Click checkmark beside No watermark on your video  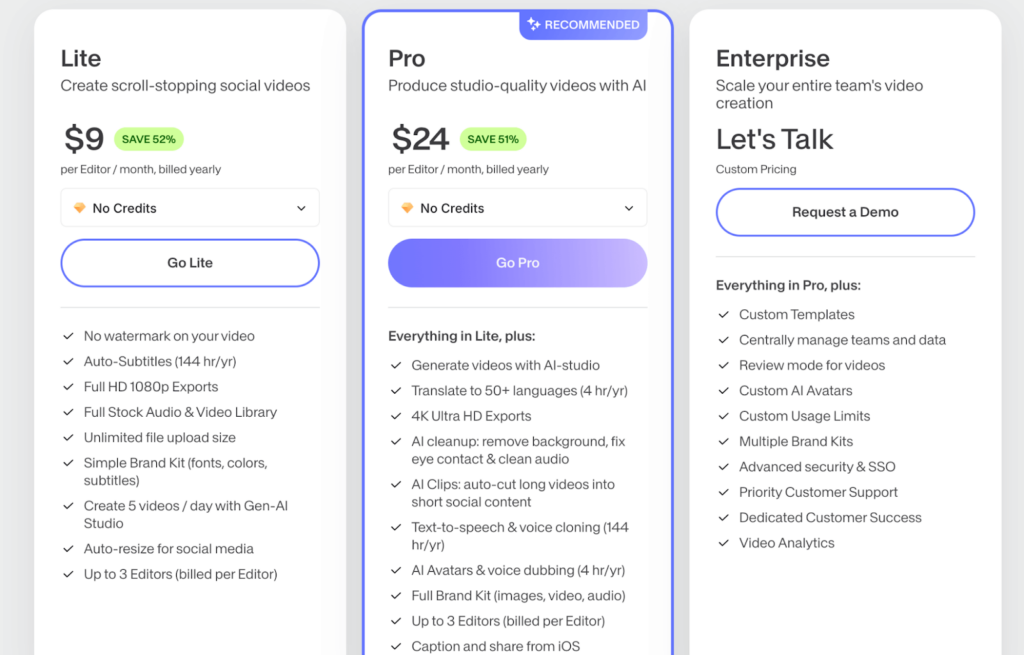[68, 336]
